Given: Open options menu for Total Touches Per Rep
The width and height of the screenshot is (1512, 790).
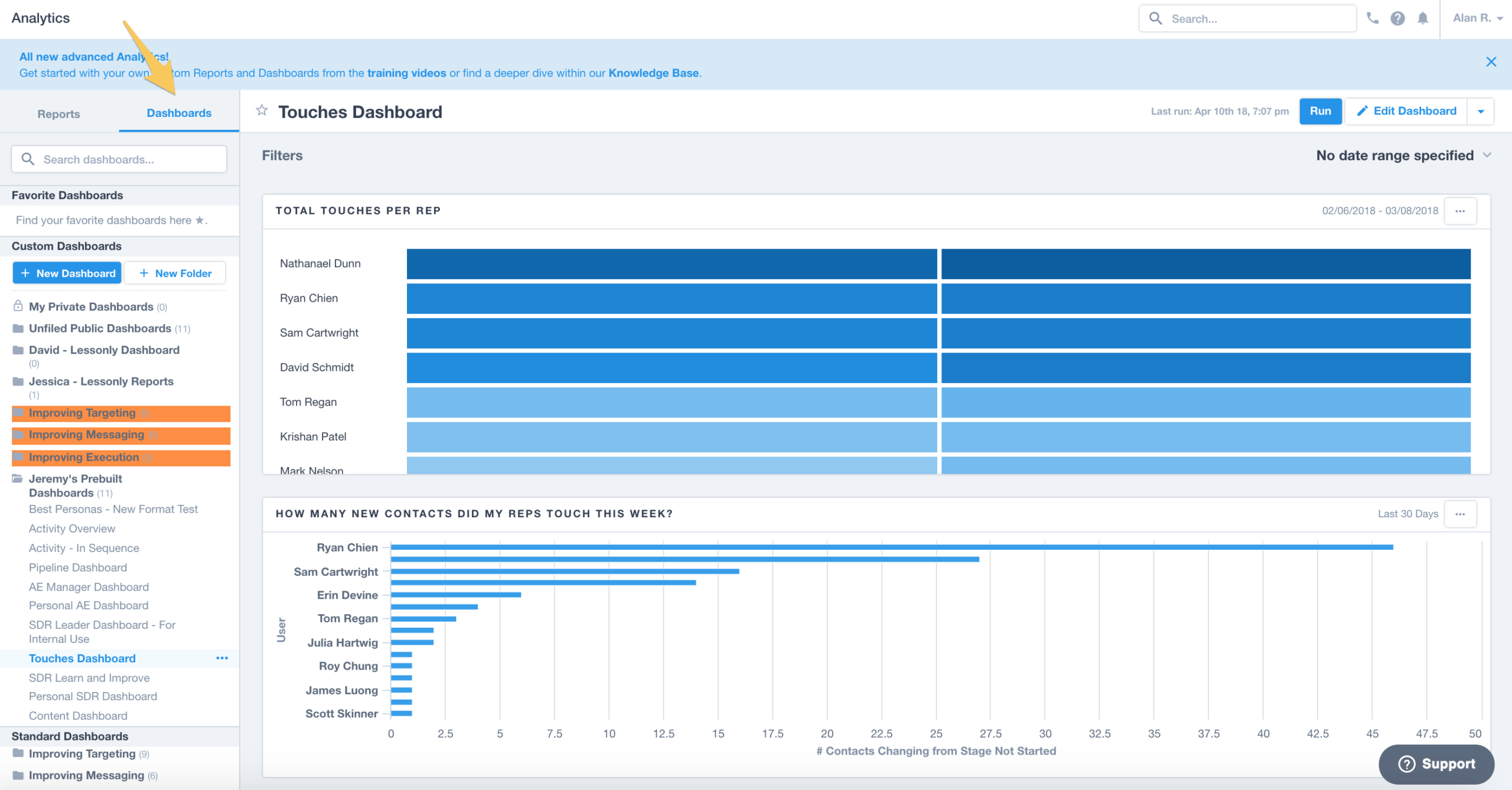Looking at the screenshot, I should (1460, 211).
